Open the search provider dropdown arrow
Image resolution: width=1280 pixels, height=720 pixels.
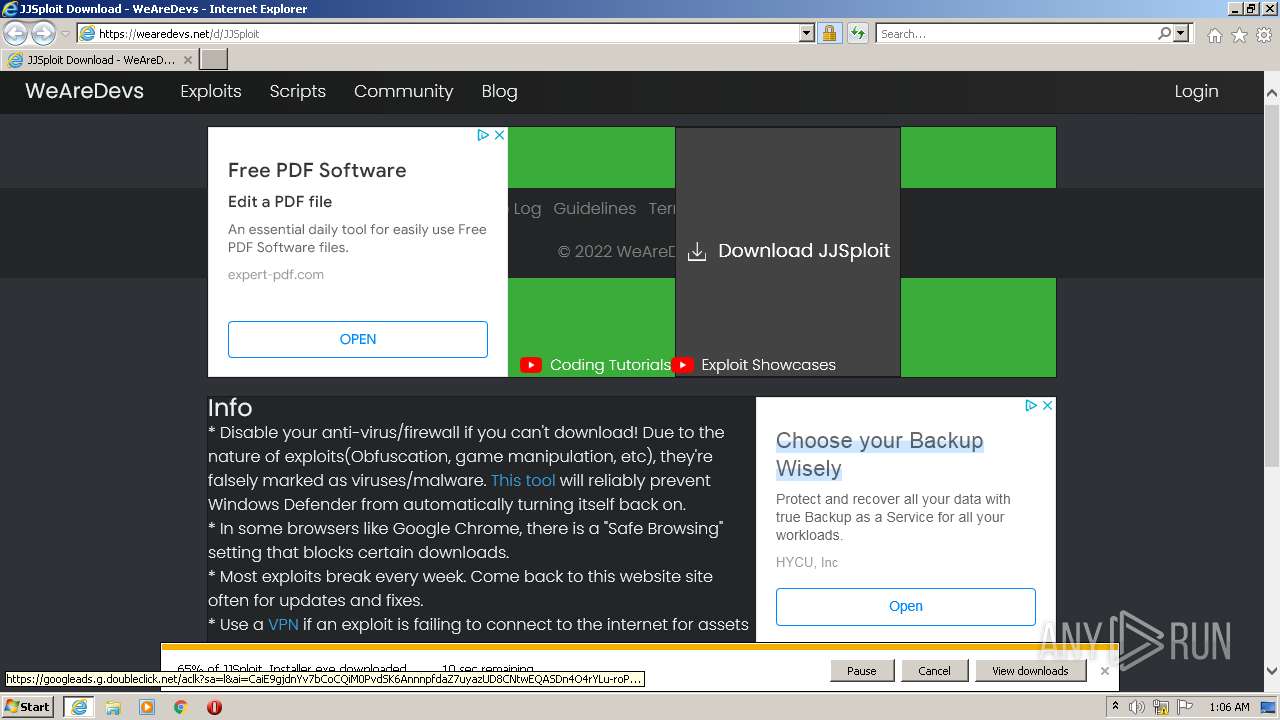point(1182,33)
